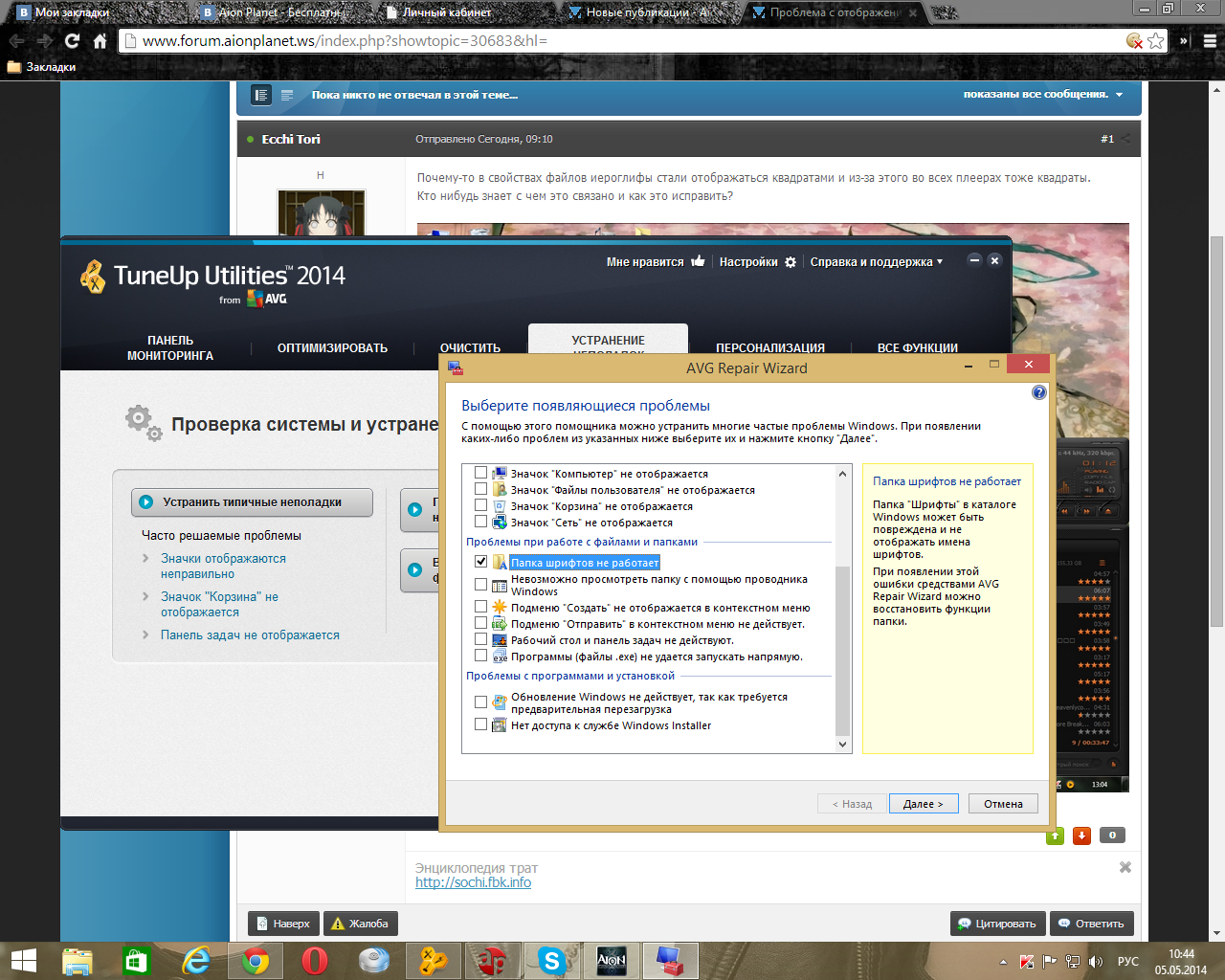
Task: Click the TuneUp Utilities wrench icon in the taskbar
Action: [x=433, y=961]
